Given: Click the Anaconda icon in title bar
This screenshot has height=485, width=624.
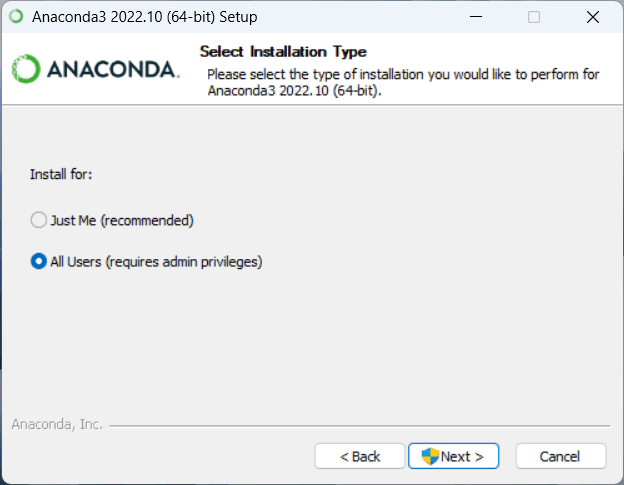Looking at the screenshot, I should pyautogui.click(x=16, y=17).
